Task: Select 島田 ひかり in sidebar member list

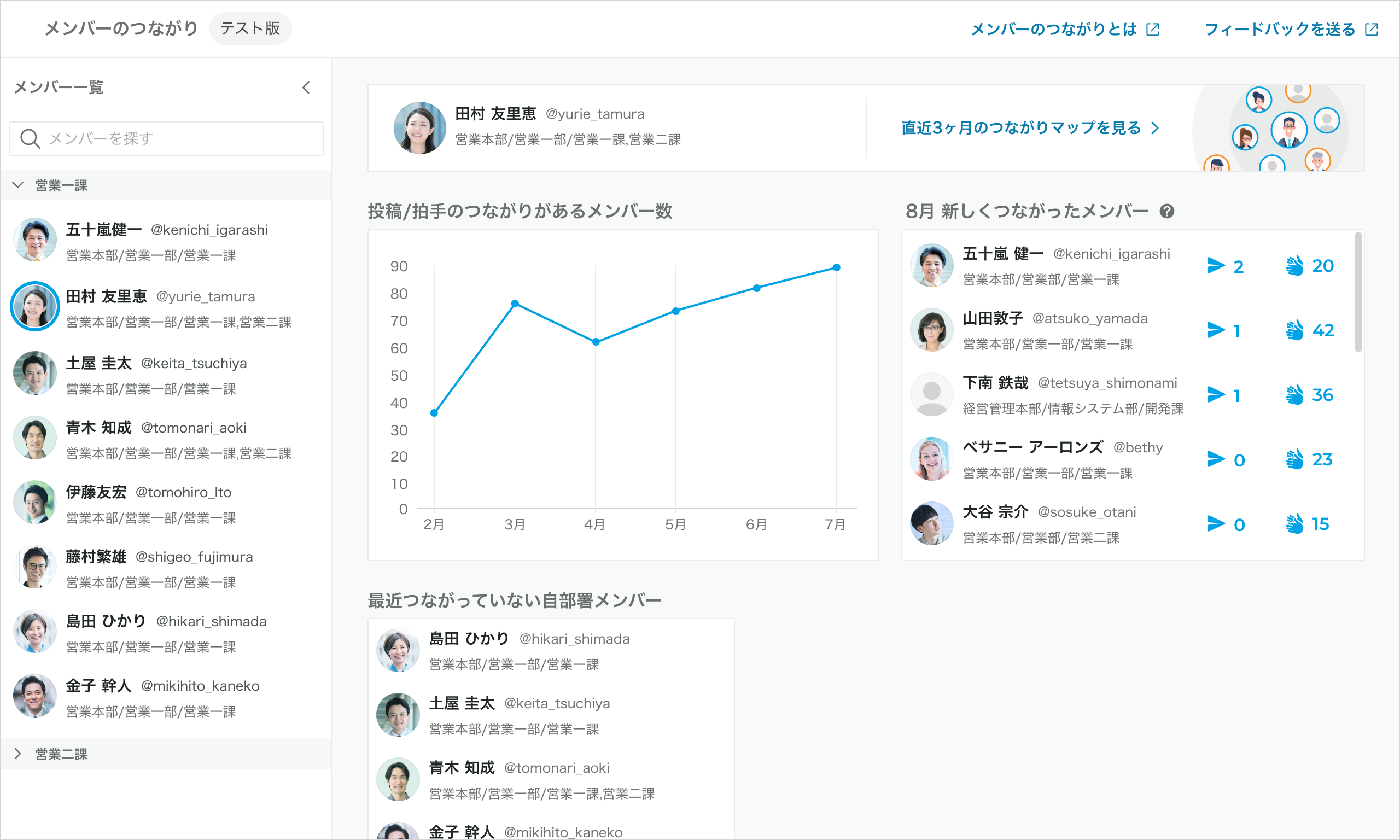Action: [x=166, y=632]
